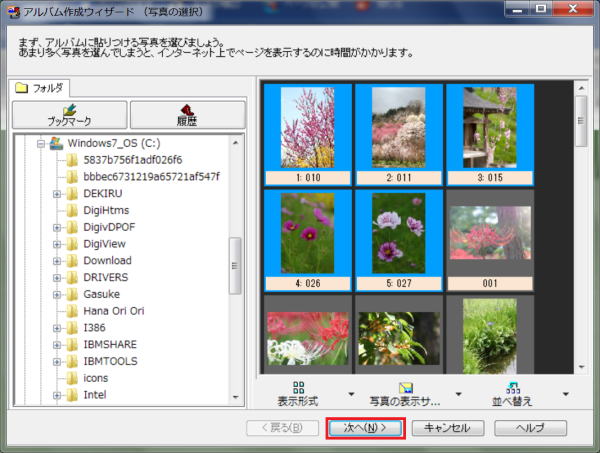The width and height of the screenshot is (600, 453).
Task: Click the DEKIRU folder icon
Action: [x=72, y=194]
